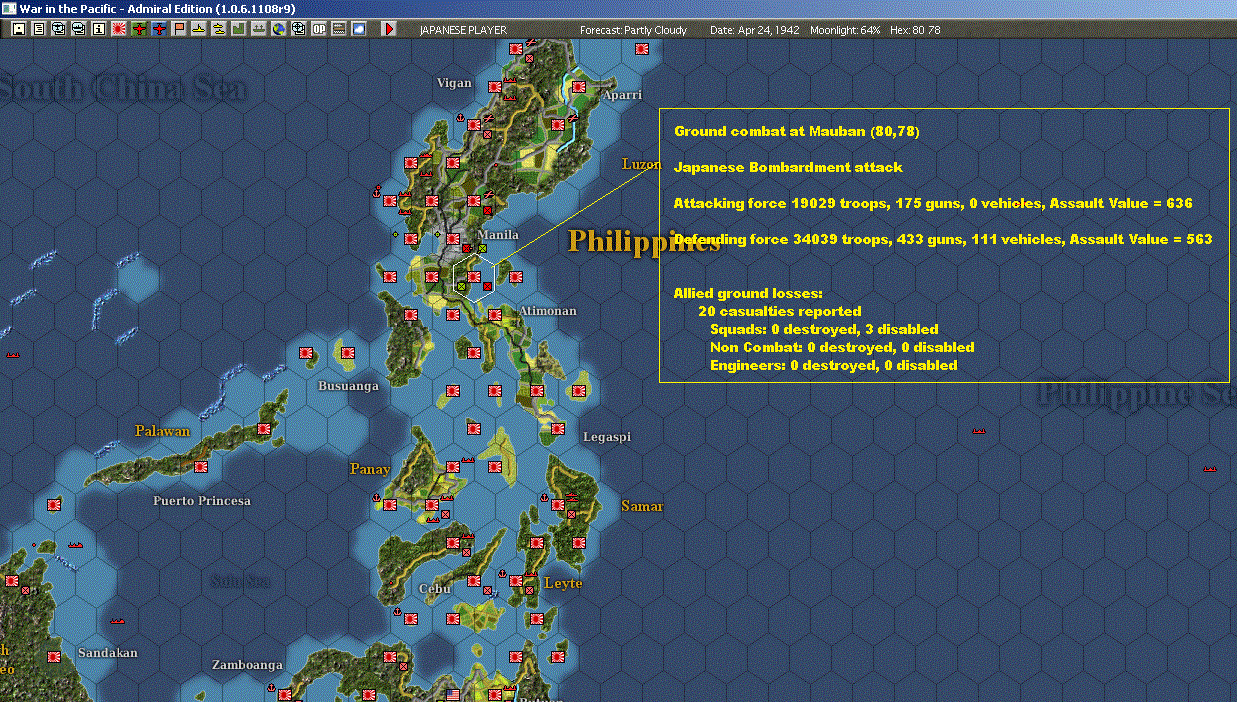
Task: Click the Samar island label
Action: click(642, 506)
